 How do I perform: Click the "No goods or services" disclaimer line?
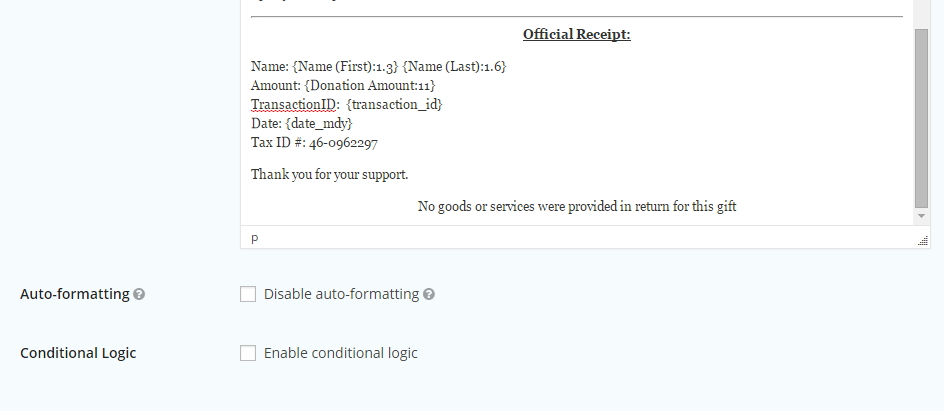coord(577,206)
